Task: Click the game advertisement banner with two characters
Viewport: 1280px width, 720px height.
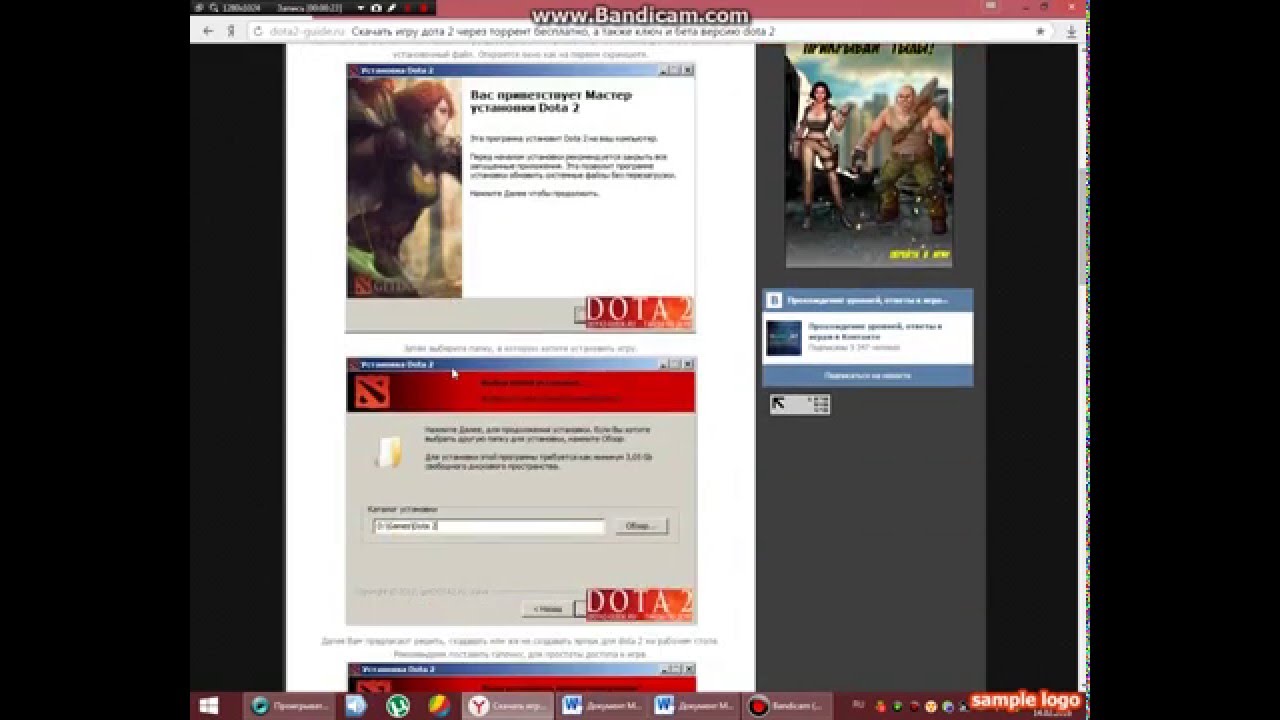Action: [868, 154]
